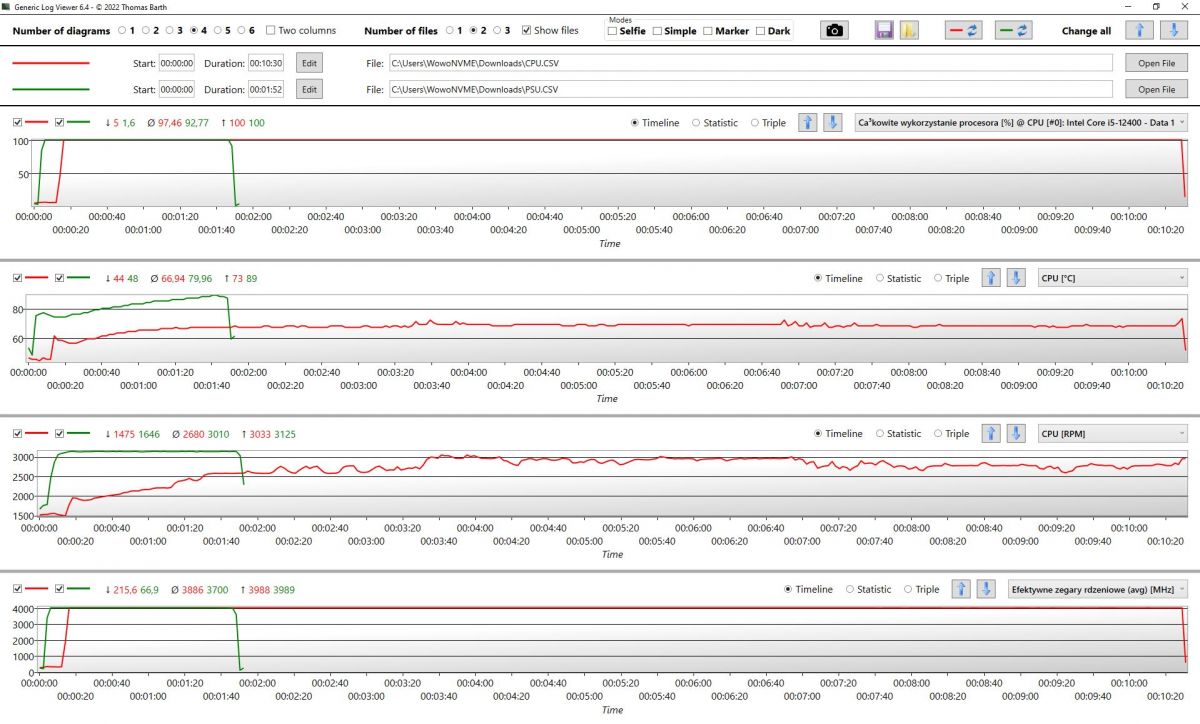The width and height of the screenshot is (1200, 724).
Task: Click down arrow beside CPU [°C] dropdown
Action: click(1015, 278)
